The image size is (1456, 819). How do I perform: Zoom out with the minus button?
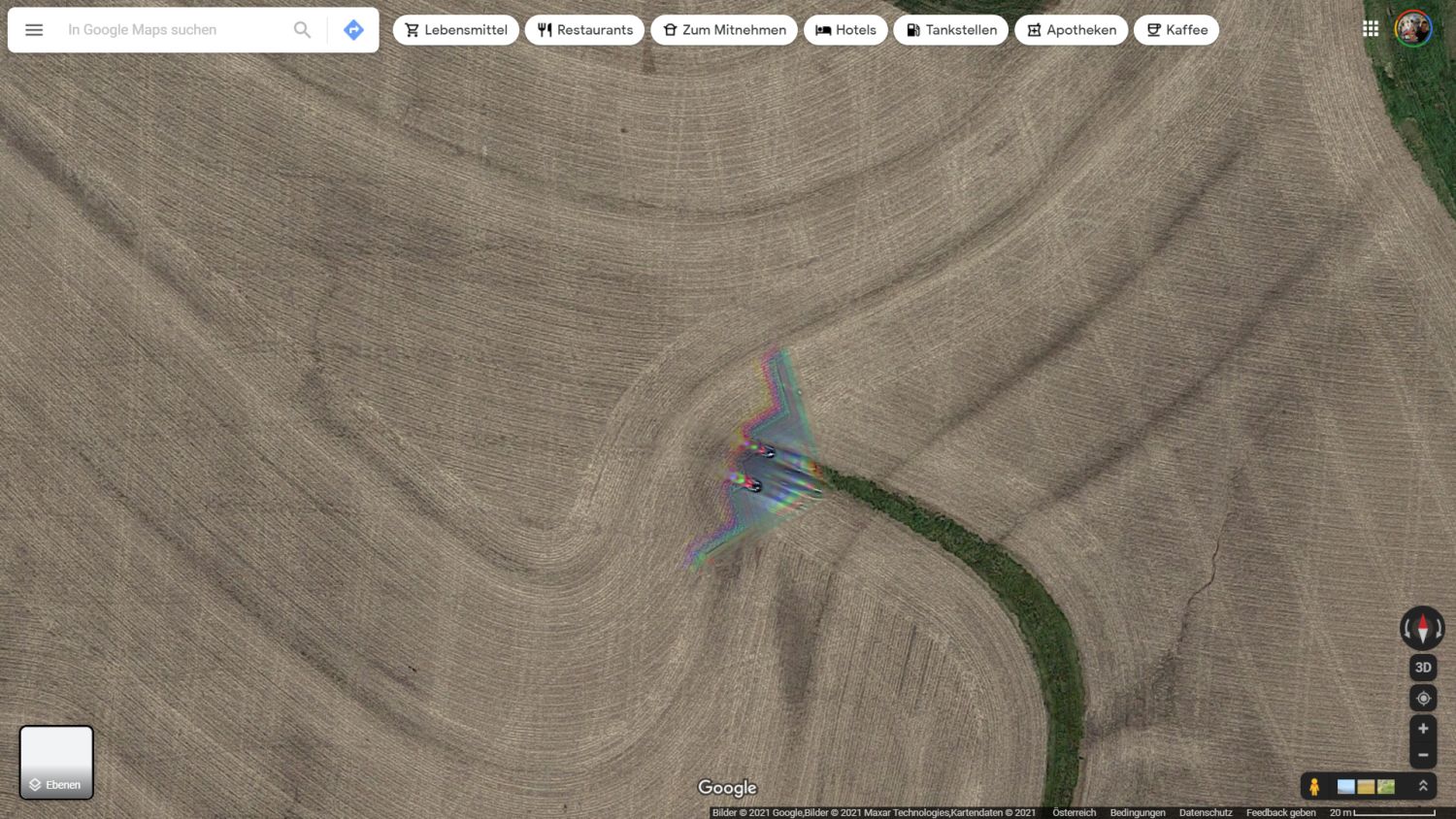pyautogui.click(x=1423, y=755)
